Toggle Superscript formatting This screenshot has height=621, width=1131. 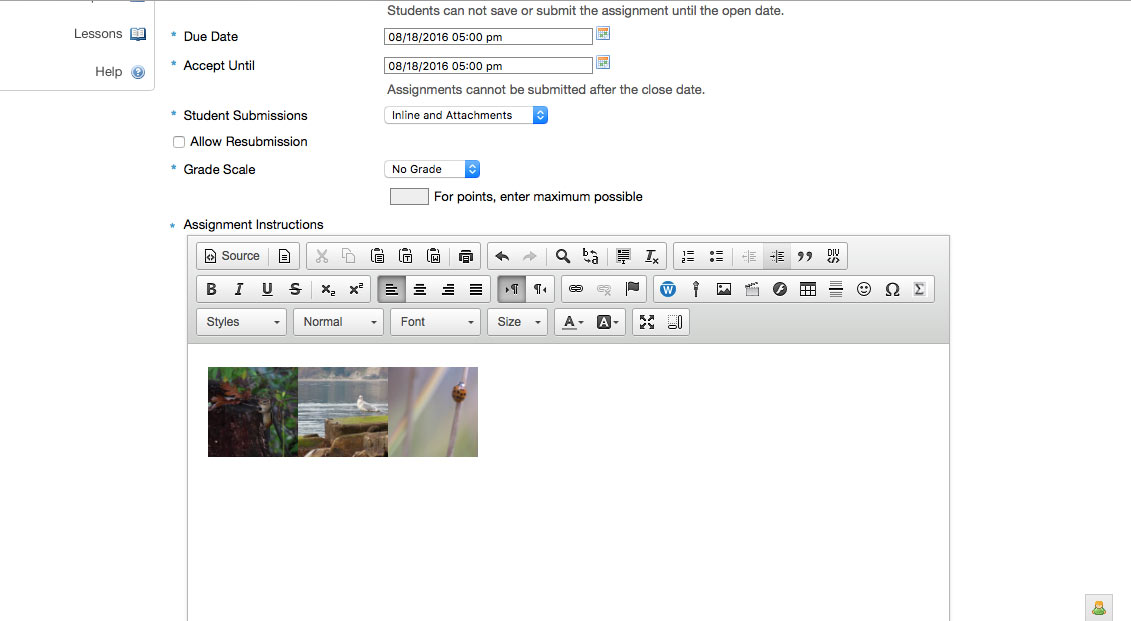(x=356, y=289)
